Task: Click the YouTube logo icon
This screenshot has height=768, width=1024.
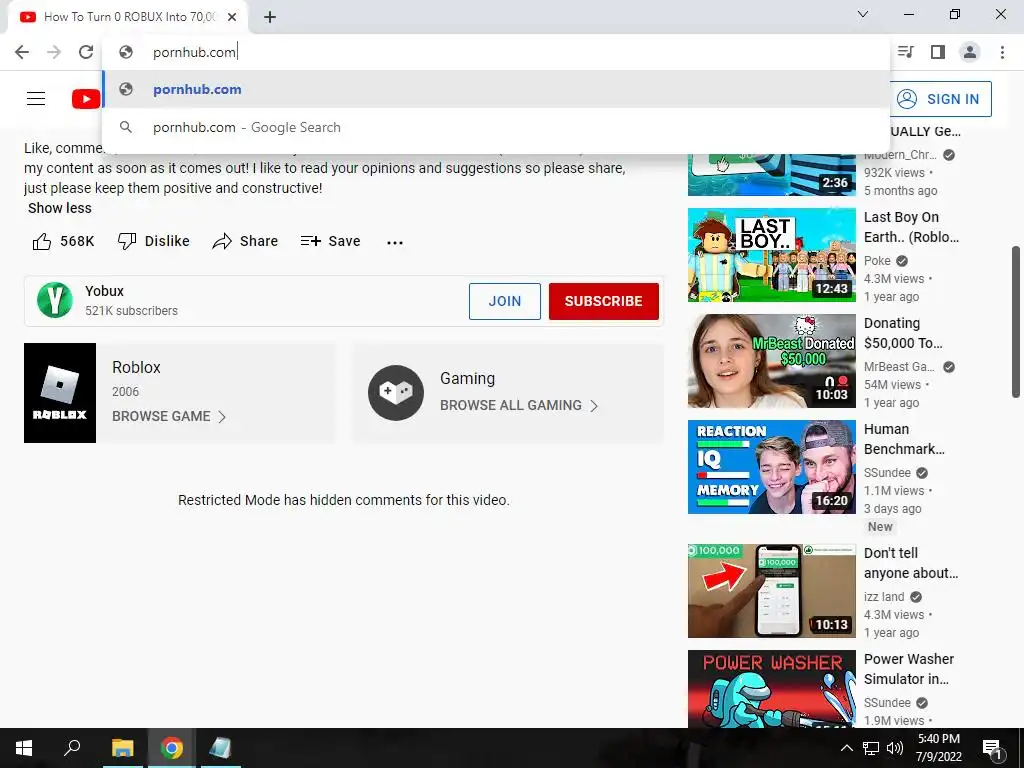Action: (86, 99)
